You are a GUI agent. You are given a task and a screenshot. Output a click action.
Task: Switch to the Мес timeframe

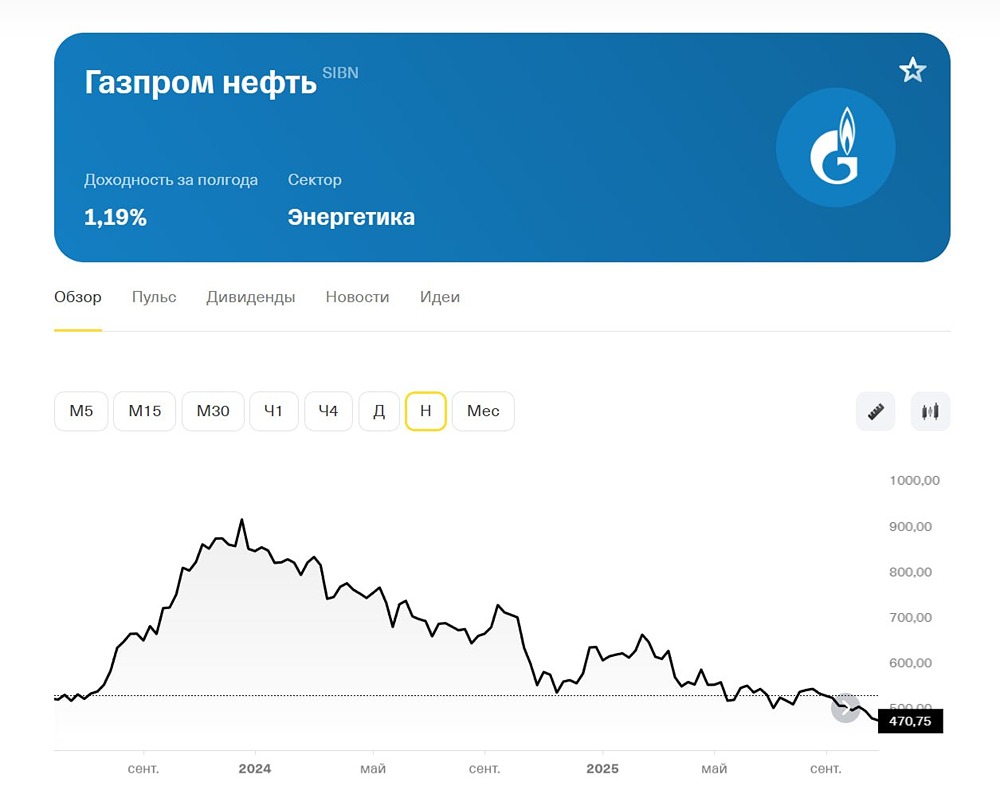483,411
